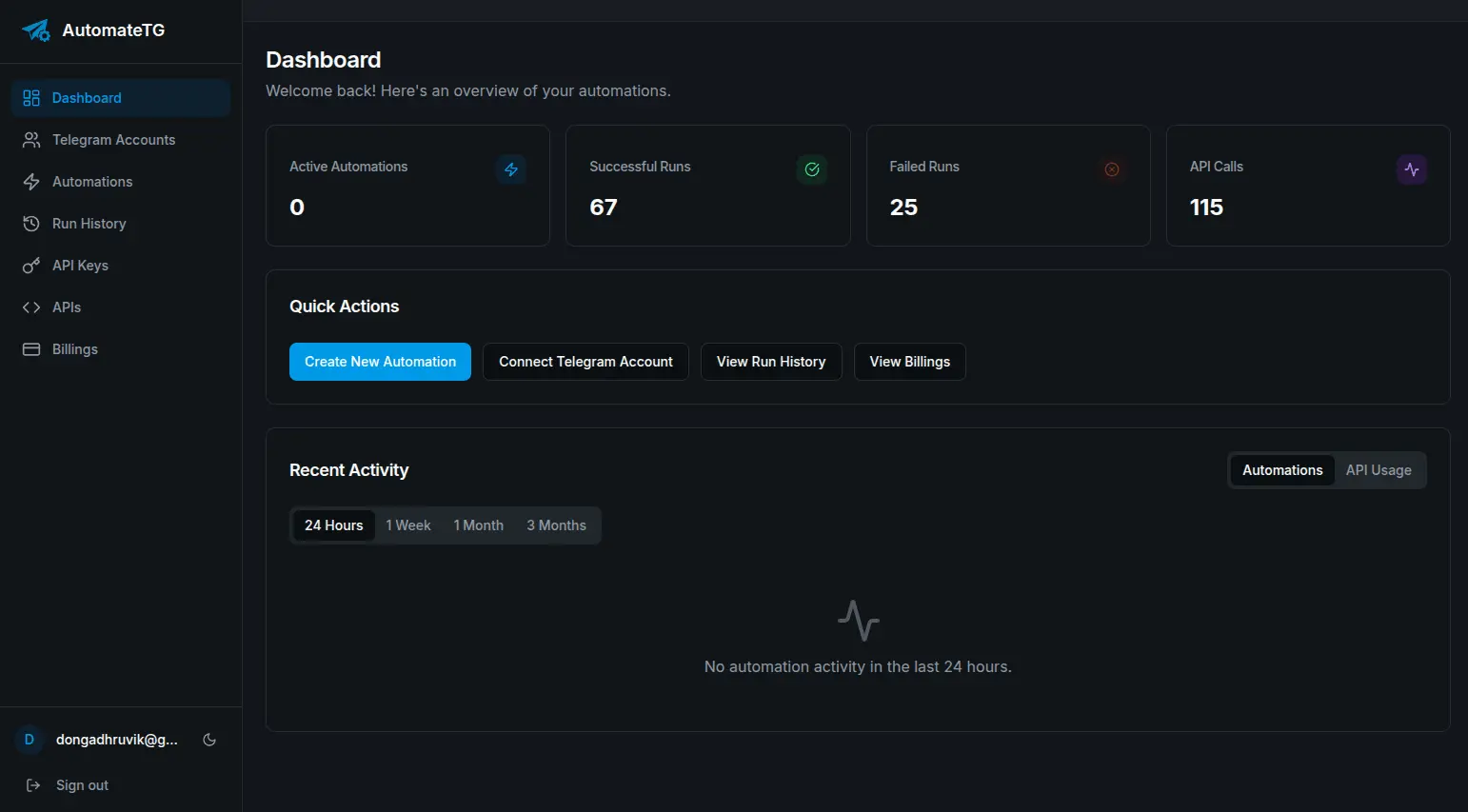
Task: Click the Successful Runs value 67
Action: point(604,208)
